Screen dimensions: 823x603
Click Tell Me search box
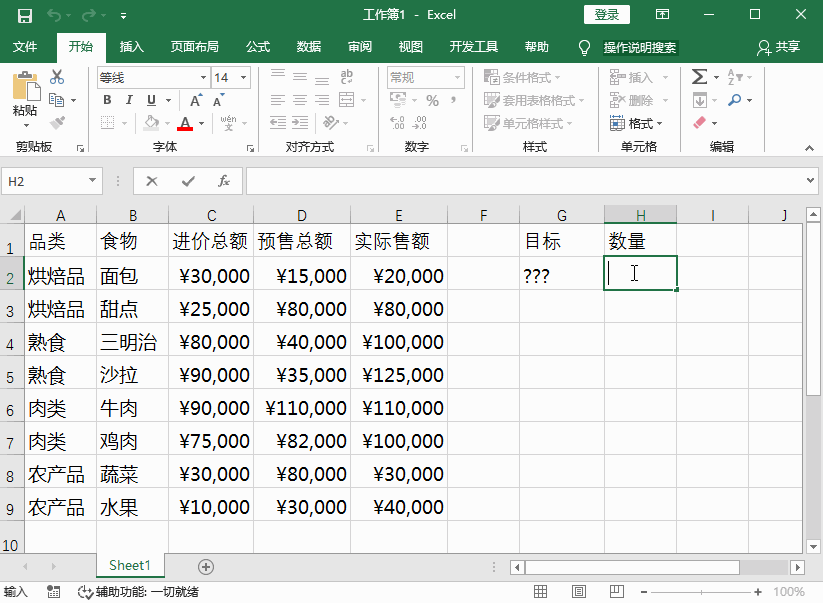pyautogui.click(x=640, y=48)
